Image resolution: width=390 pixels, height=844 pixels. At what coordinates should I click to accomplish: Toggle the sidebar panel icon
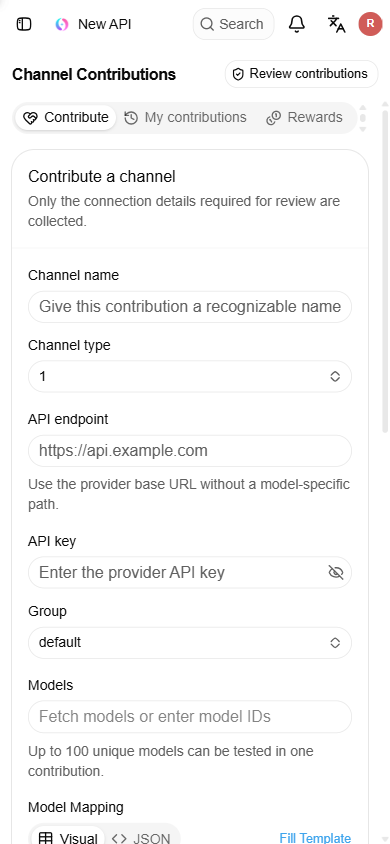coord(24,24)
